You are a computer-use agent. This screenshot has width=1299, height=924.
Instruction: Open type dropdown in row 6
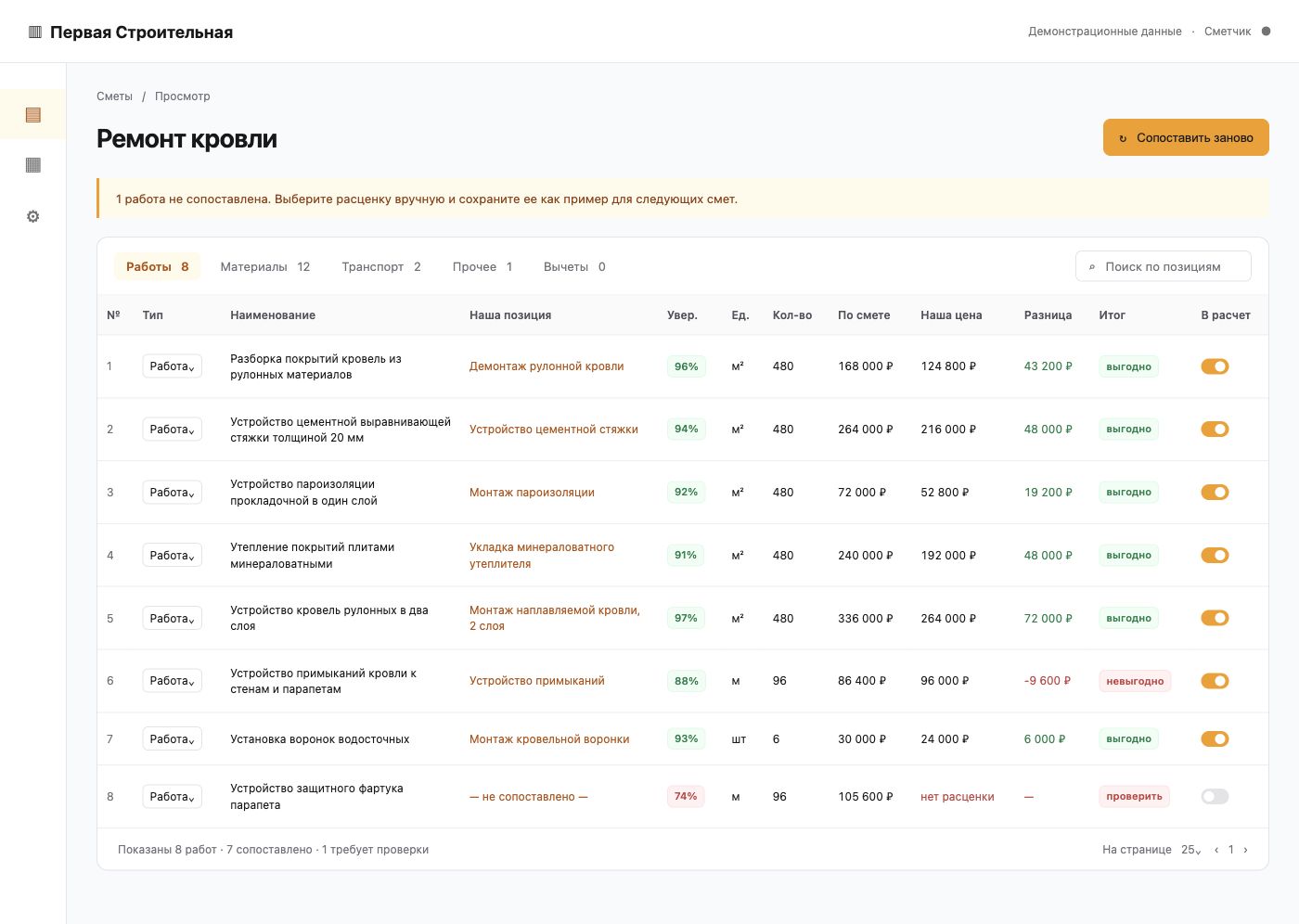point(172,681)
